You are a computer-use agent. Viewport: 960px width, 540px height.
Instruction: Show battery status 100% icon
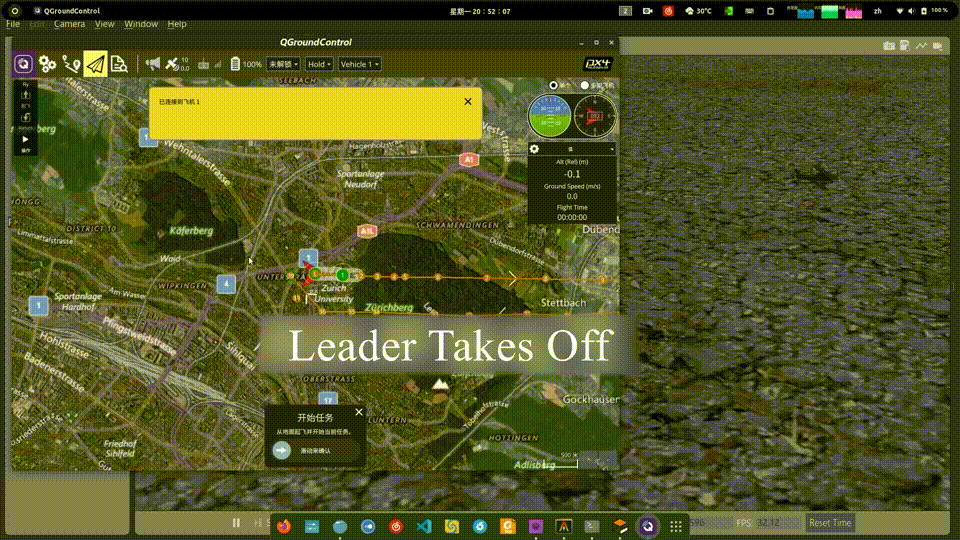click(x=246, y=64)
